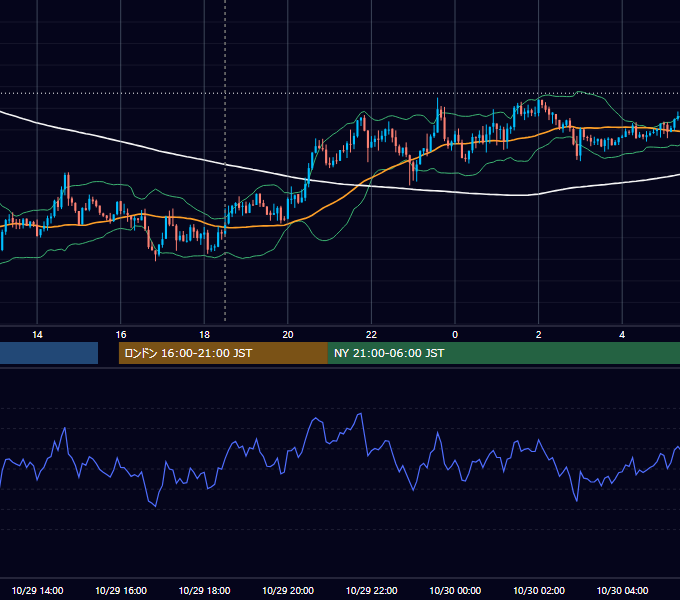680x600 pixels.
Task: Click the 10/29 16:00 date label
Action: click(121, 590)
